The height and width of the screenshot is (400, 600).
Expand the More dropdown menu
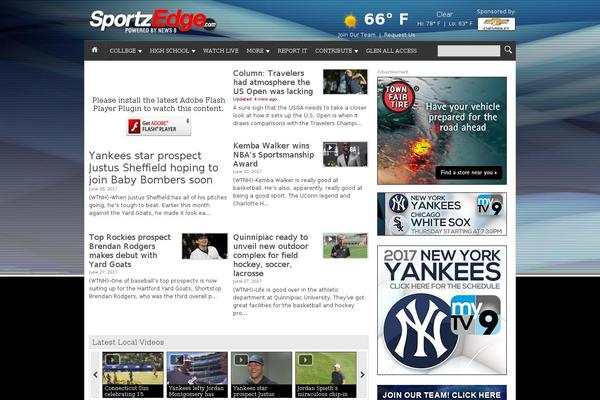pos(258,51)
